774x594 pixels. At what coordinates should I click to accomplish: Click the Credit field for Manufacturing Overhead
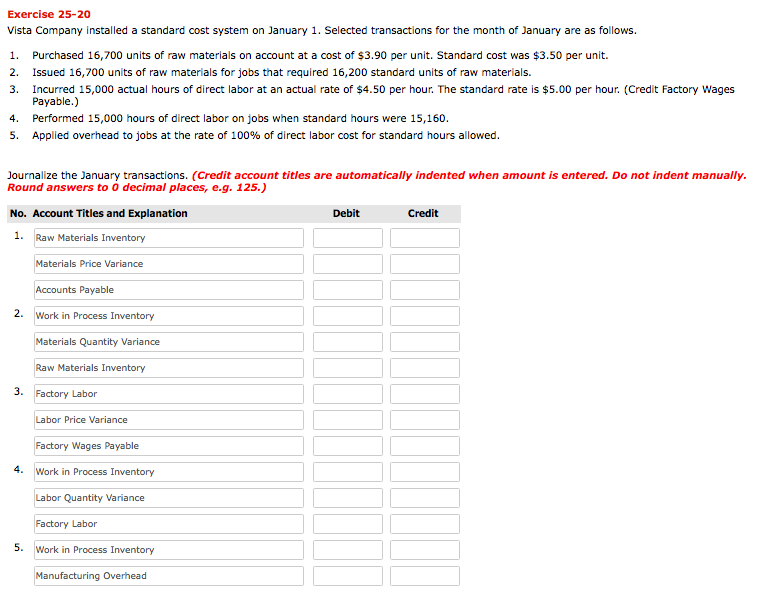point(424,576)
